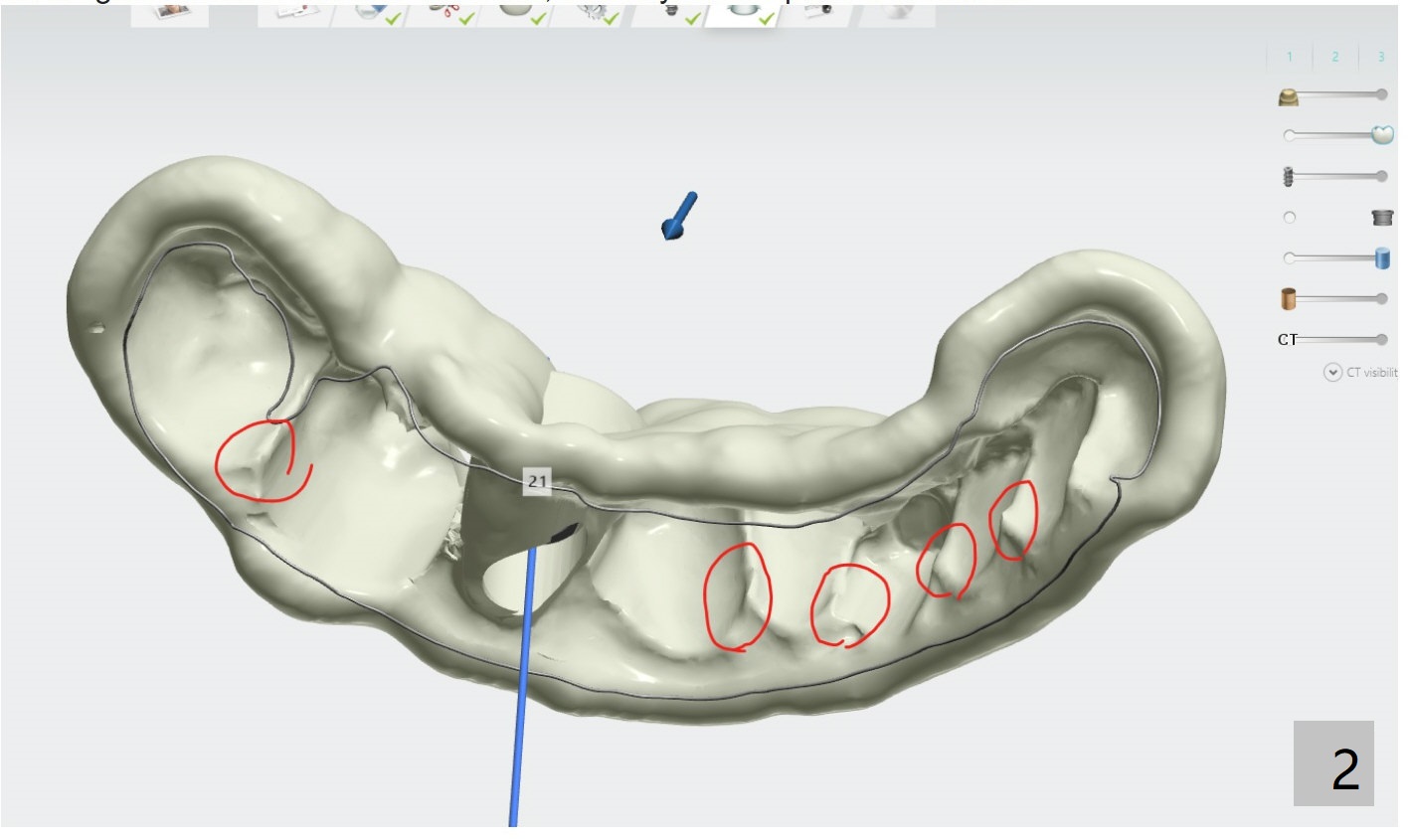The image size is (1410, 840).
Task: Click the brown cylinder visibility icon
Action: click(1289, 299)
